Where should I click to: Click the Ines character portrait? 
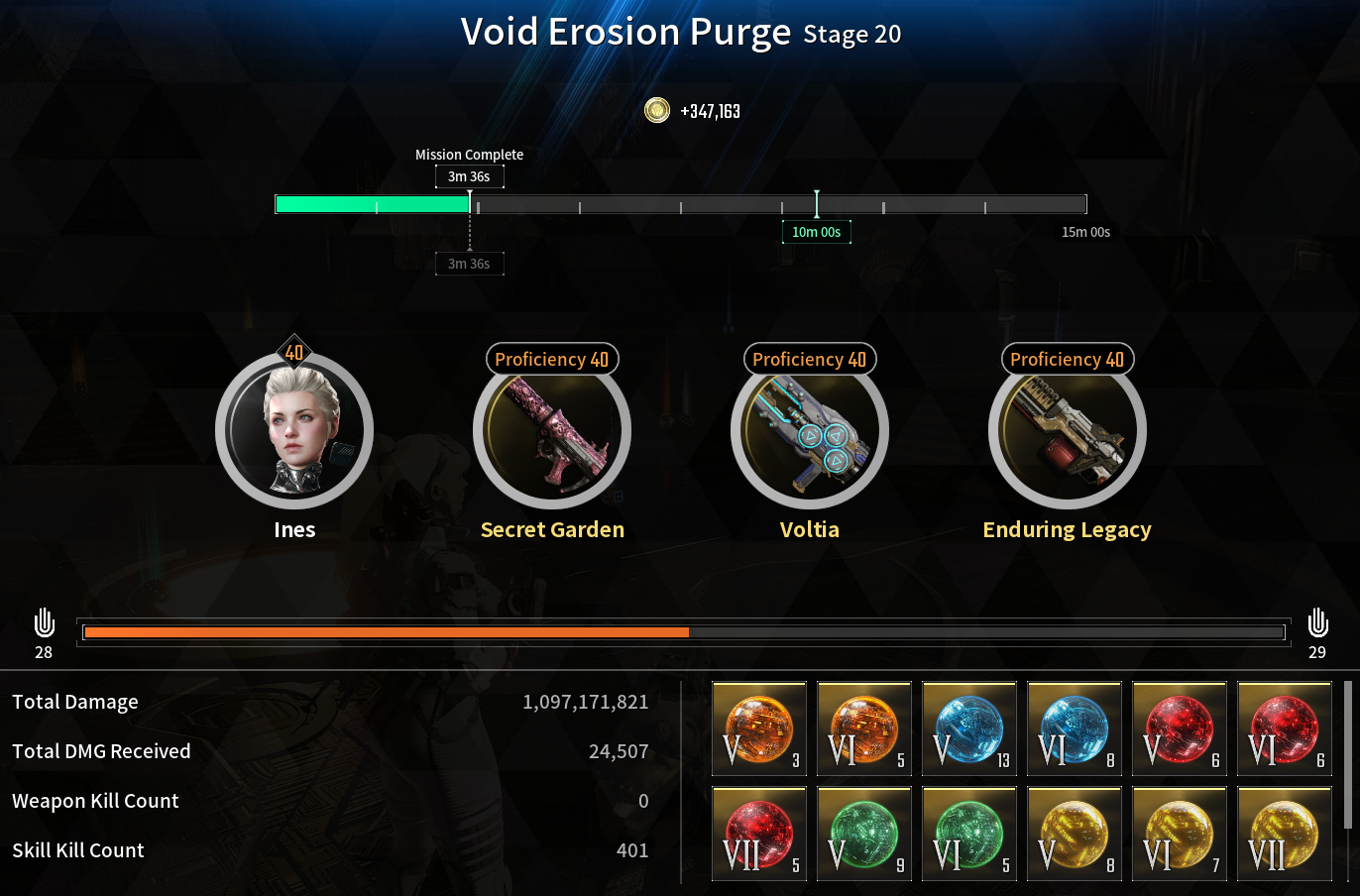(294, 430)
